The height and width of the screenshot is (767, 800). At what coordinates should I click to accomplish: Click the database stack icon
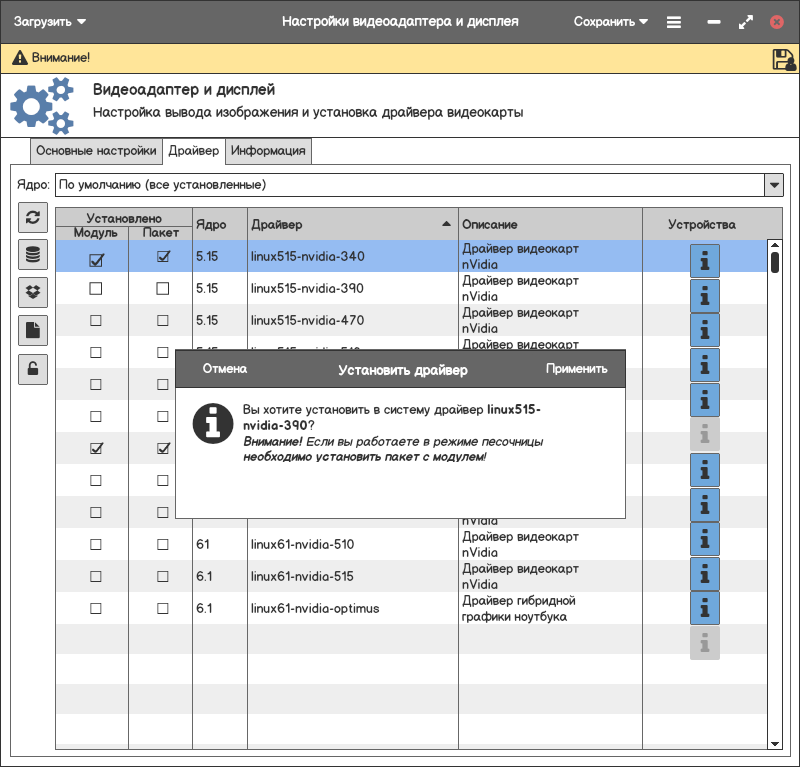[x=33, y=255]
